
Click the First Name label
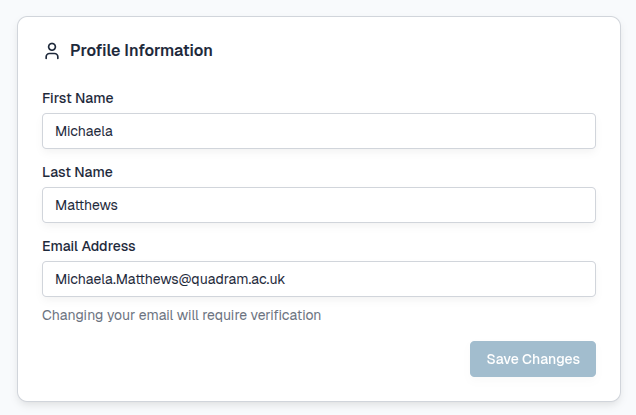pyautogui.click(x=78, y=98)
